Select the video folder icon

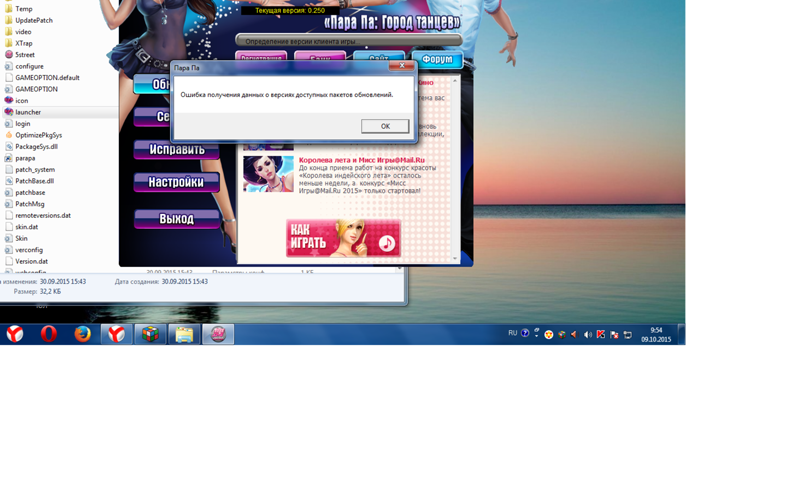[9, 32]
